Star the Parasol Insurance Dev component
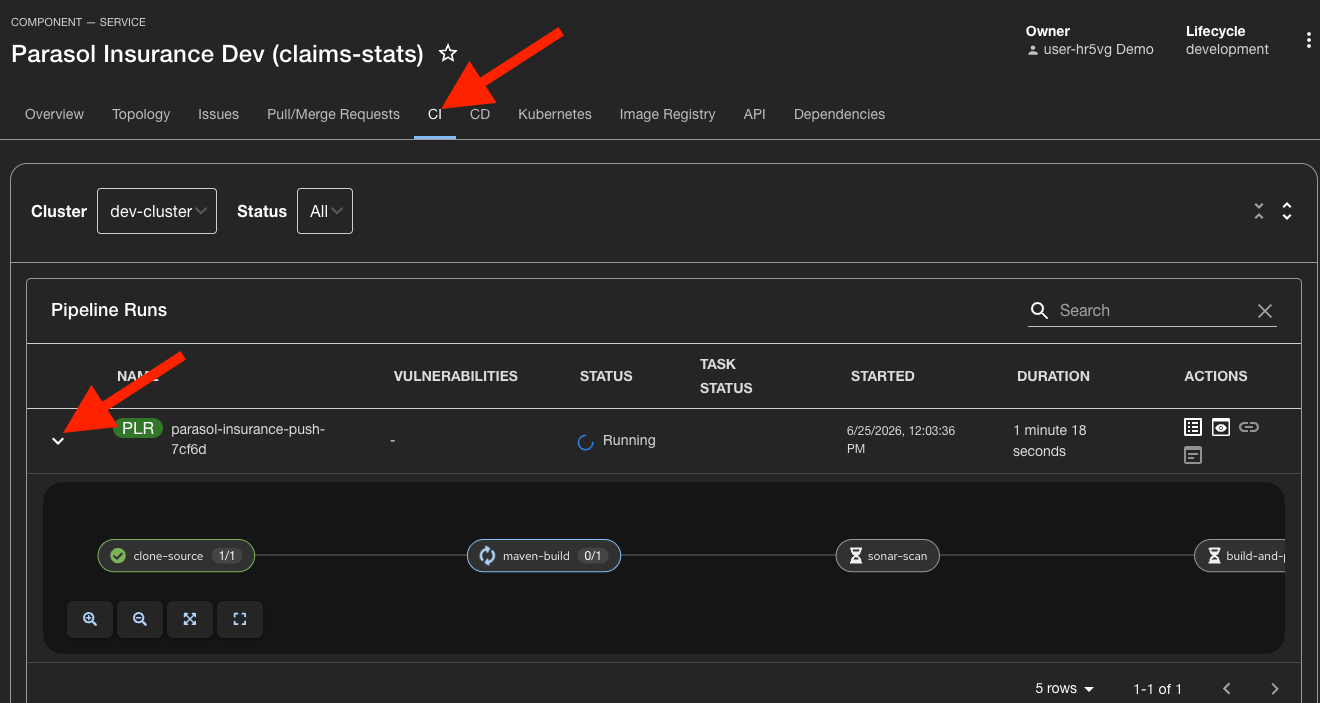The image size is (1320, 703). click(x=448, y=54)
